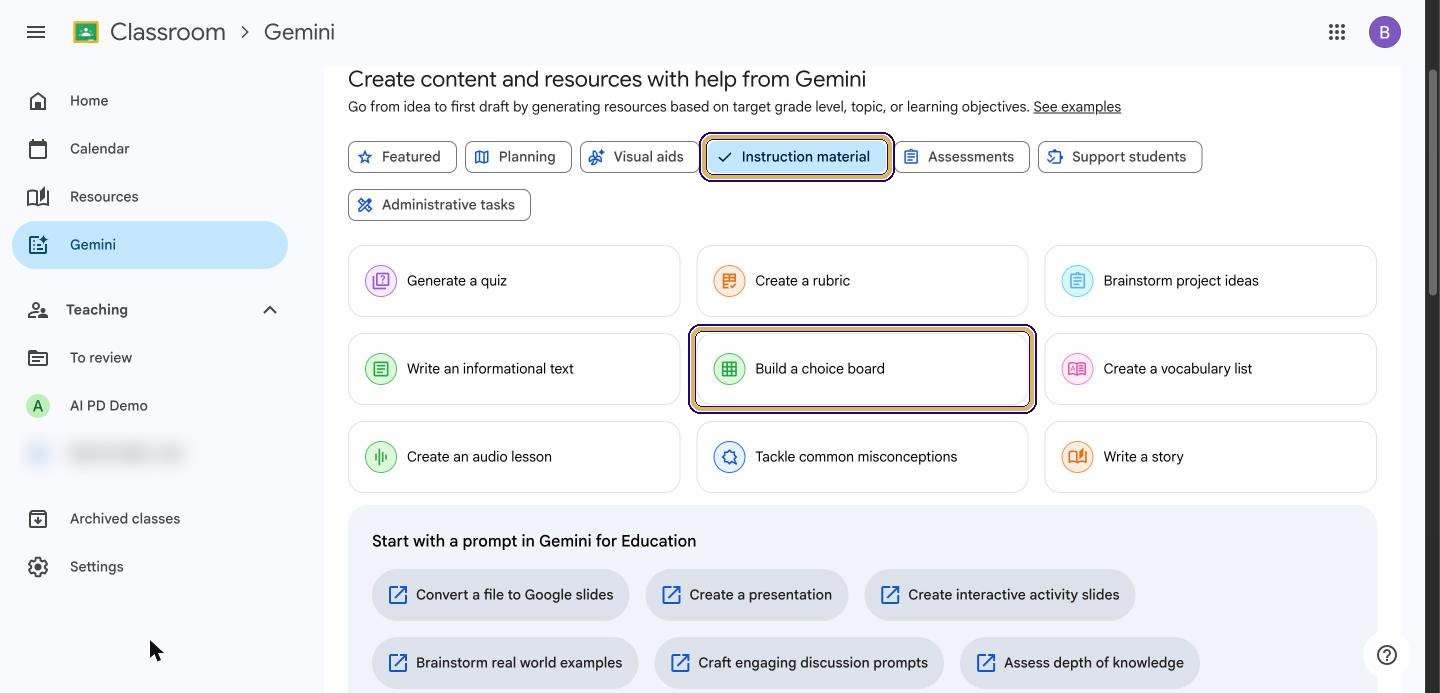Select the Administrative tasks filter chip
Image resolution: width=1440 pixels, height=693 pixels.
pyautogui.click(x=439, y=205)
